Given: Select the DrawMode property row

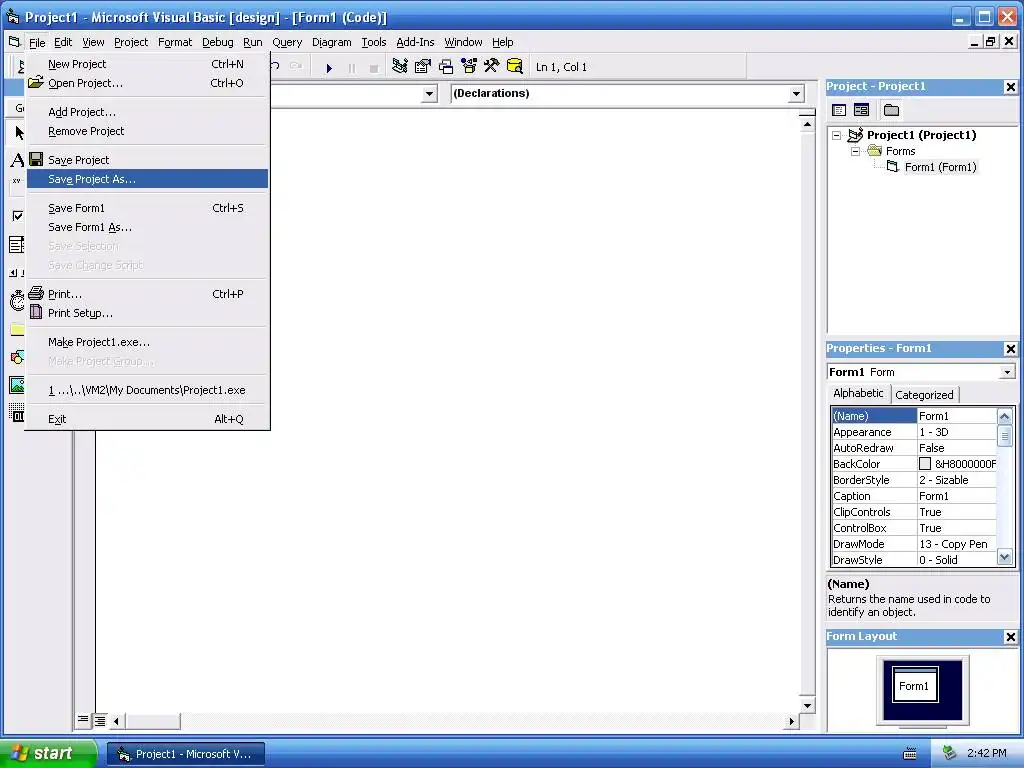Looking at the screenshot, I should pyautogui.click(x=914, y=544).
